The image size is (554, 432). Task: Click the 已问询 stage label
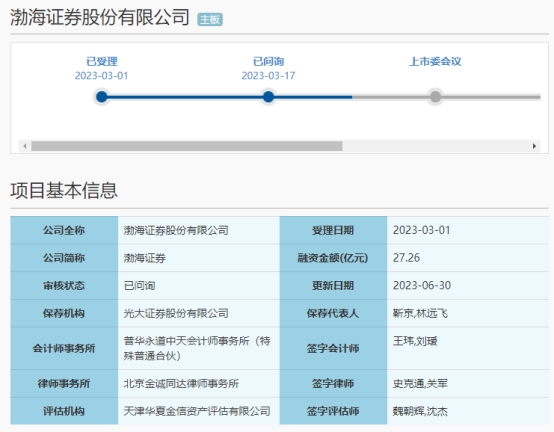tap(269, 61)
